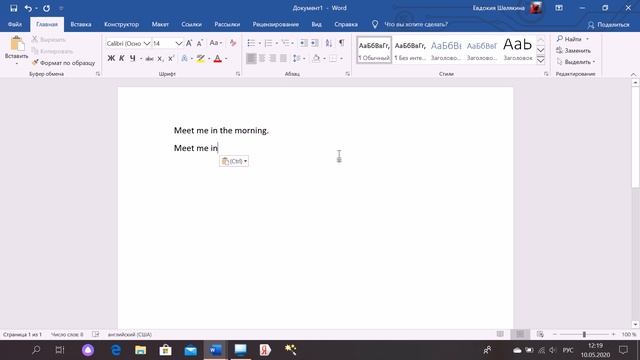Open the Select (Выделить) dropdown

tap(576, 62)
